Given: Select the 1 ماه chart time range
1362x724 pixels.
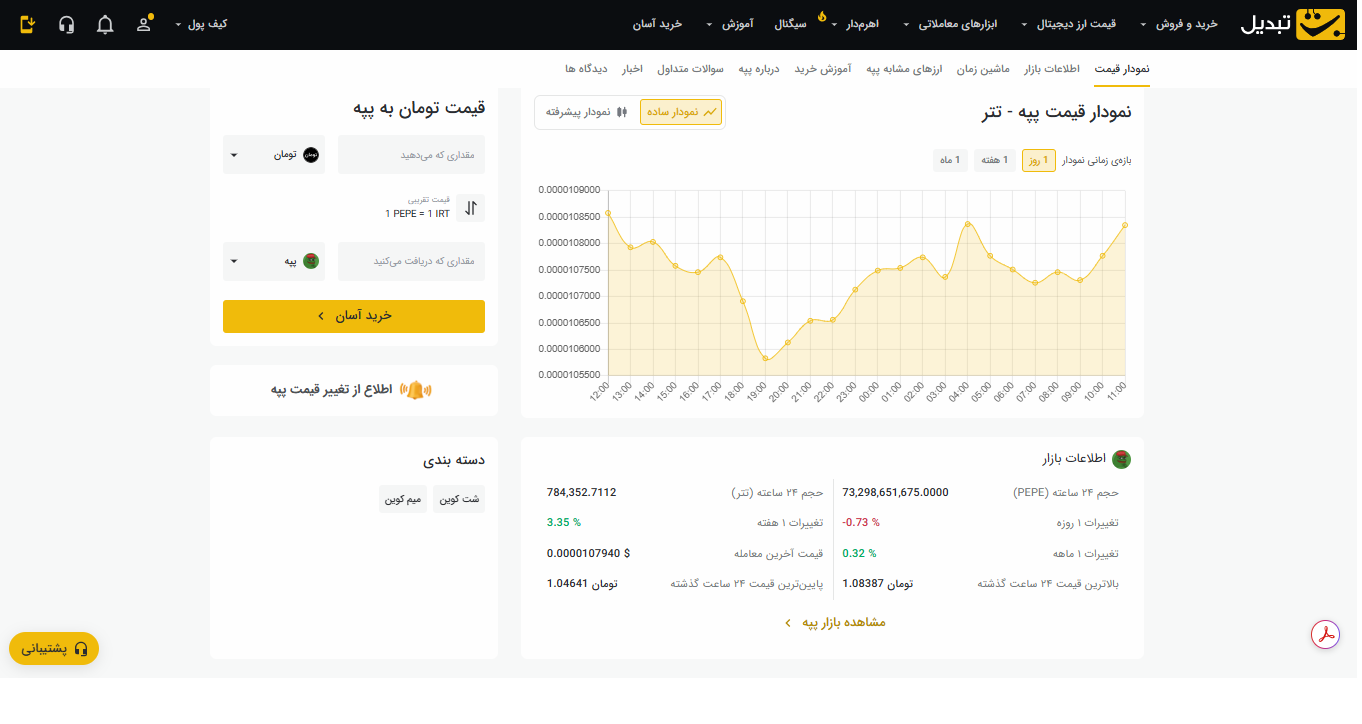Looking at the screenshot, I should tap(950, 160).
